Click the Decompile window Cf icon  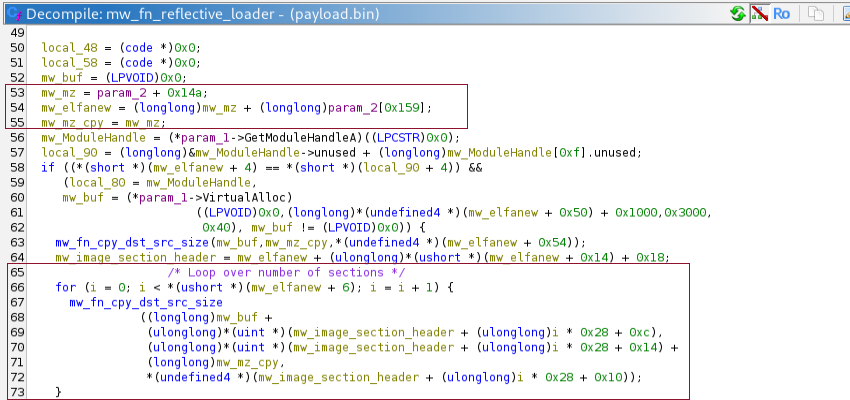[15, 14]
